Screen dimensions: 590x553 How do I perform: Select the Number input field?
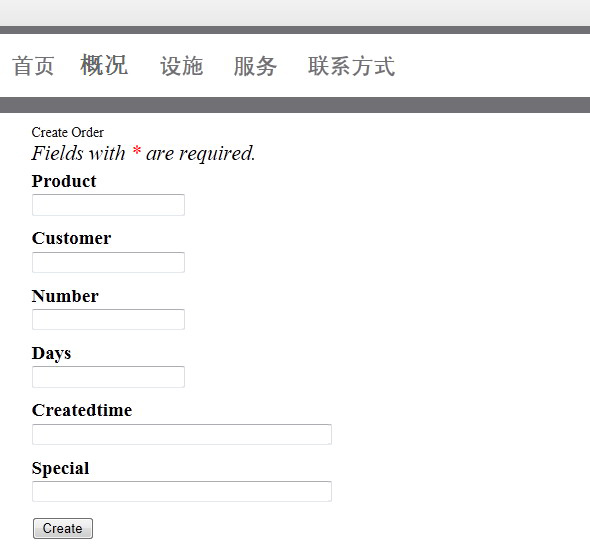[x=108, y=320]
